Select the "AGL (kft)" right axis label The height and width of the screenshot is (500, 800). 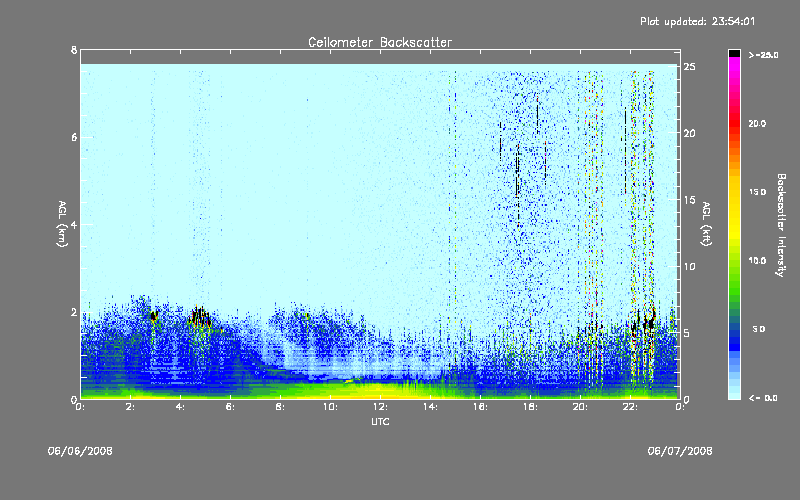706,224
